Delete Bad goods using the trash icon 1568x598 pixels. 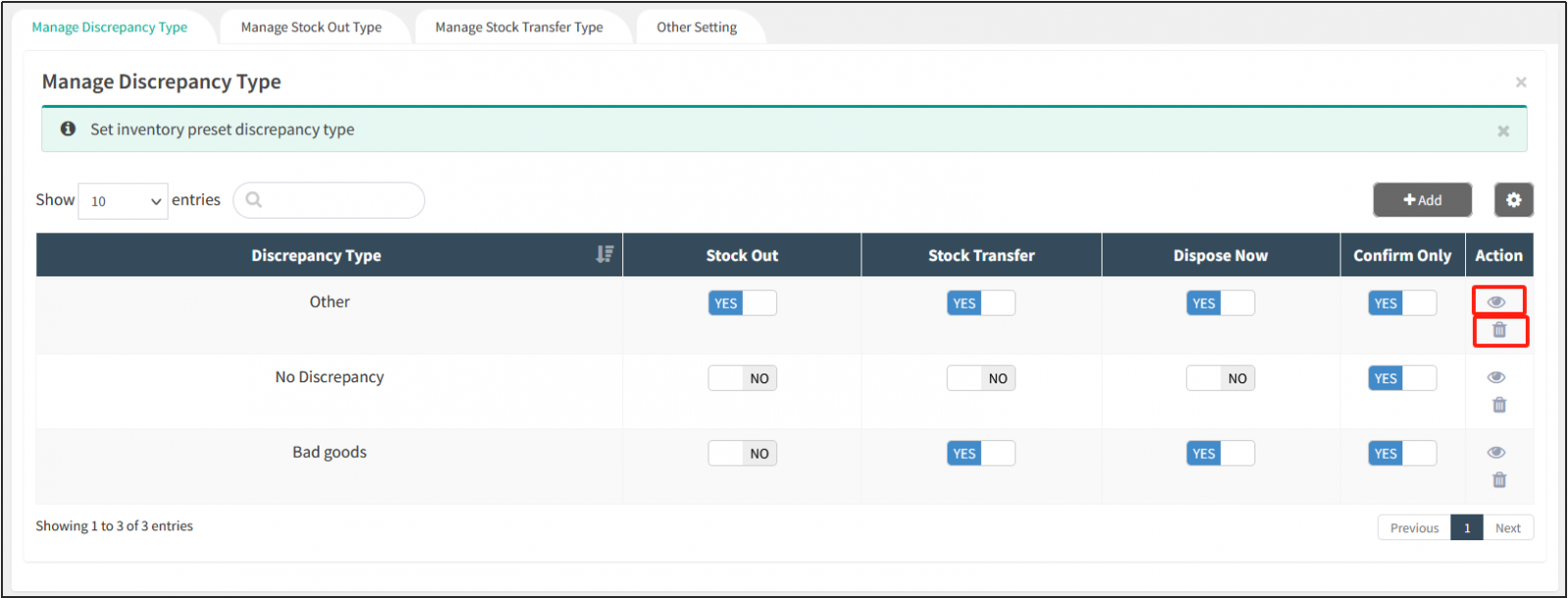pos(1498,480)
